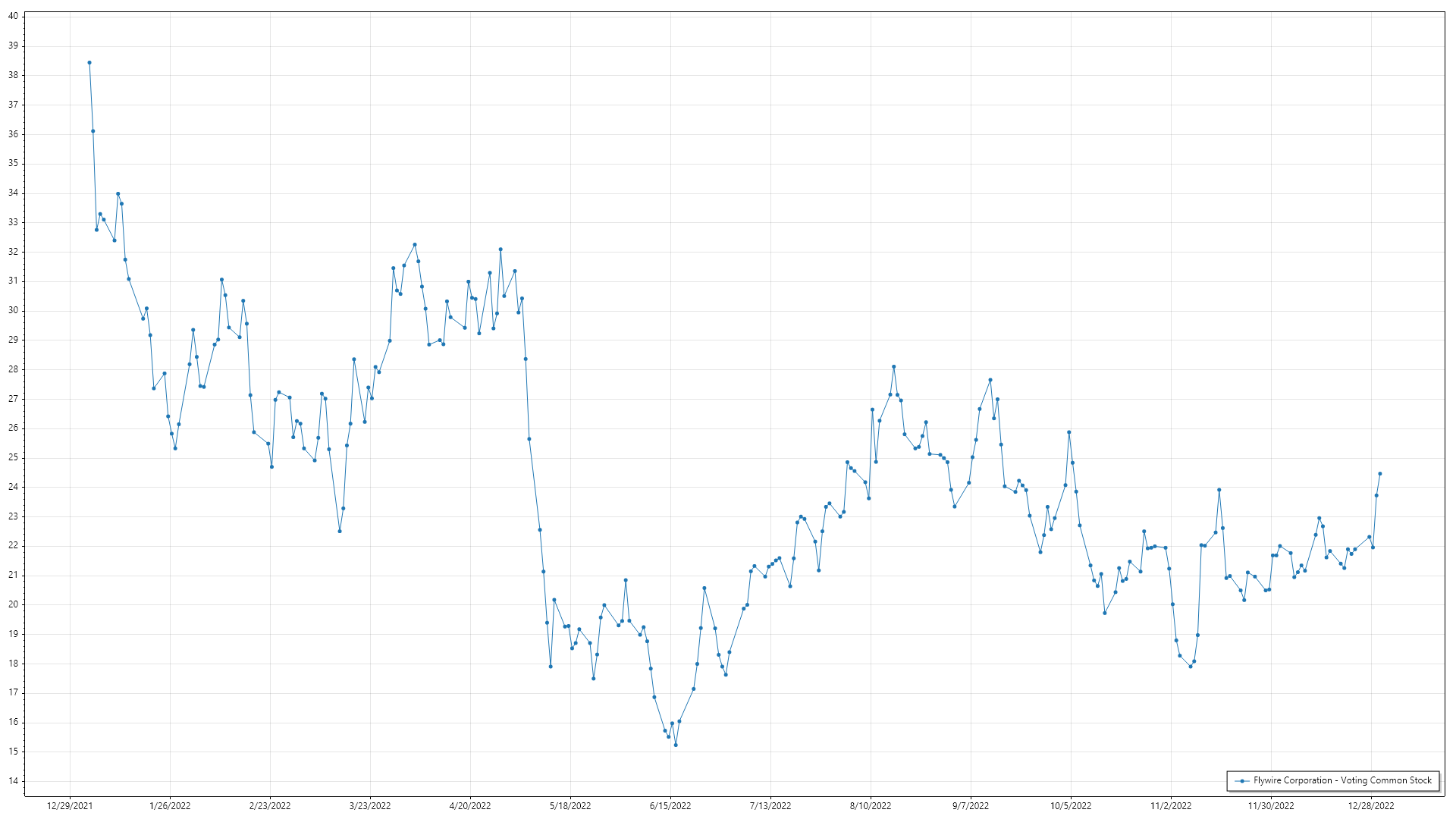Screen dimensions: 1456x819
Task: Click the y-axis label 27
Action: [x=13, y=399]
